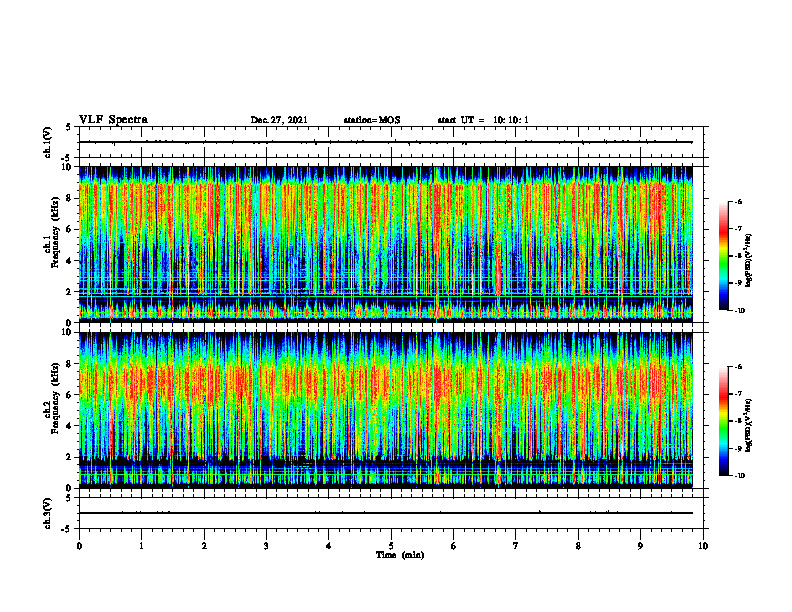792x612 pixels.
Task: Click tick label "6" on the Time axis
Action: [x=454, y=546]
